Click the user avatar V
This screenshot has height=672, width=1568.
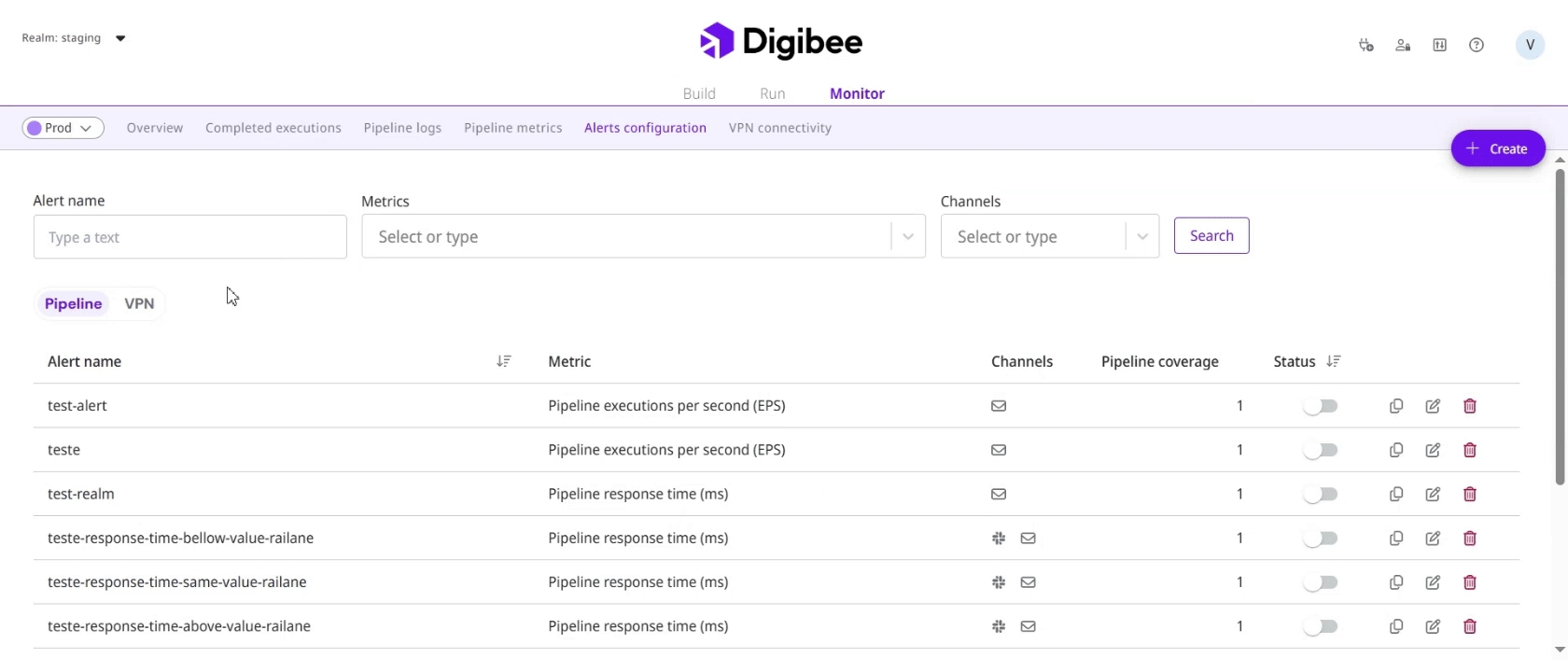tap(1530, 45)
